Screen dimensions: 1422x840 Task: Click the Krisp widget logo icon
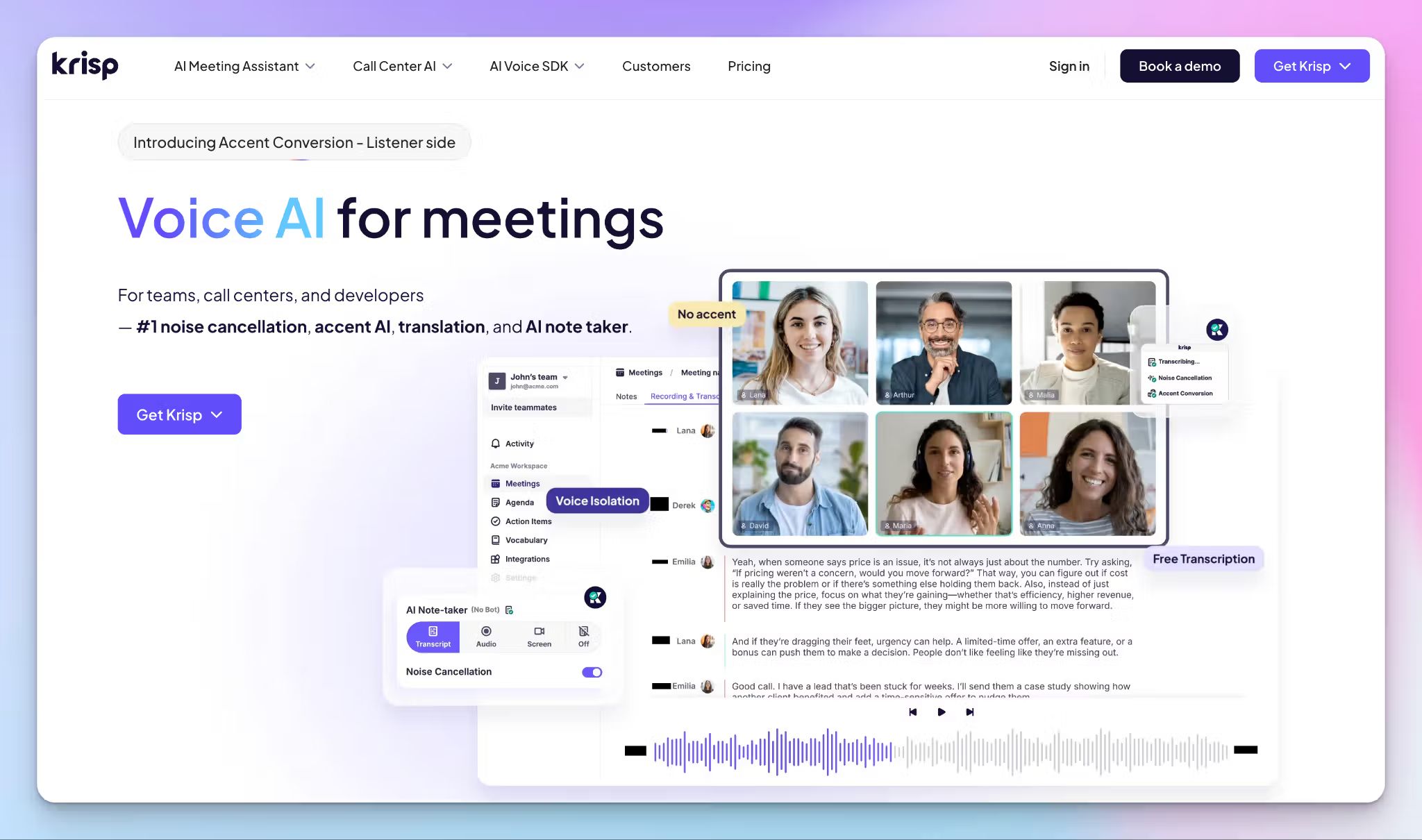point(596,597)
